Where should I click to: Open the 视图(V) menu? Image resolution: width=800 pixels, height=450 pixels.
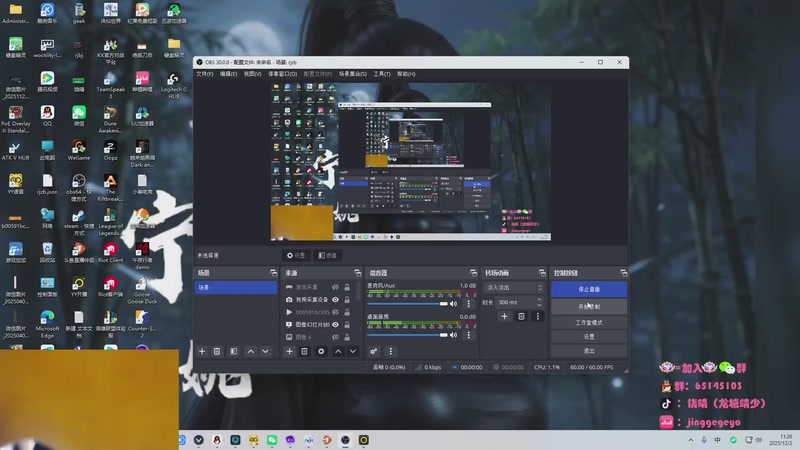tap(252, 74)
